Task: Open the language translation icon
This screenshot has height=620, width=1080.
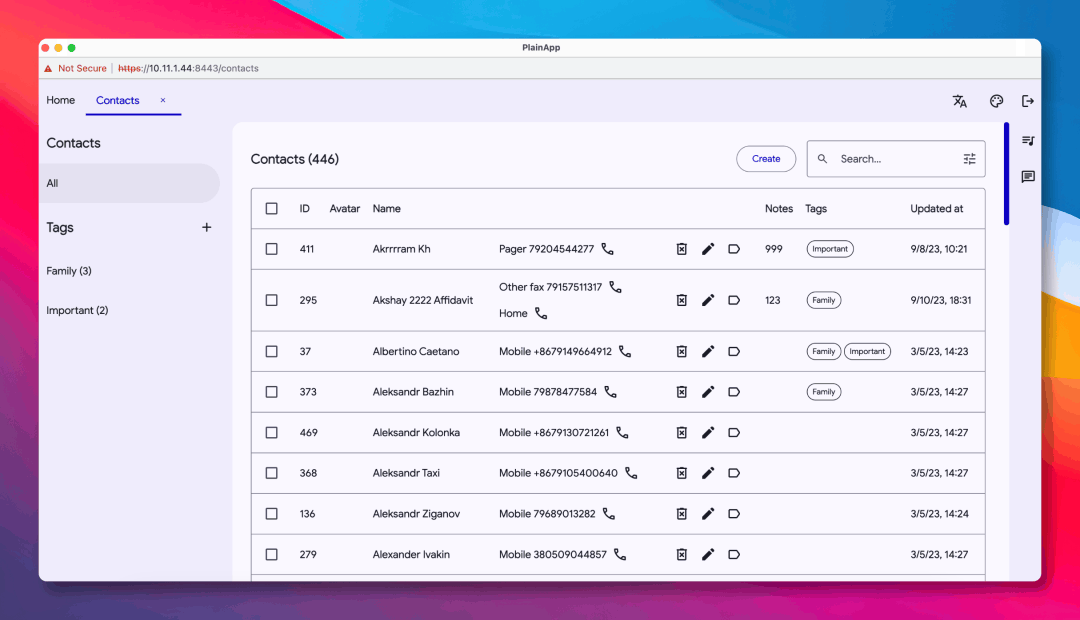Action: point(960,101)
